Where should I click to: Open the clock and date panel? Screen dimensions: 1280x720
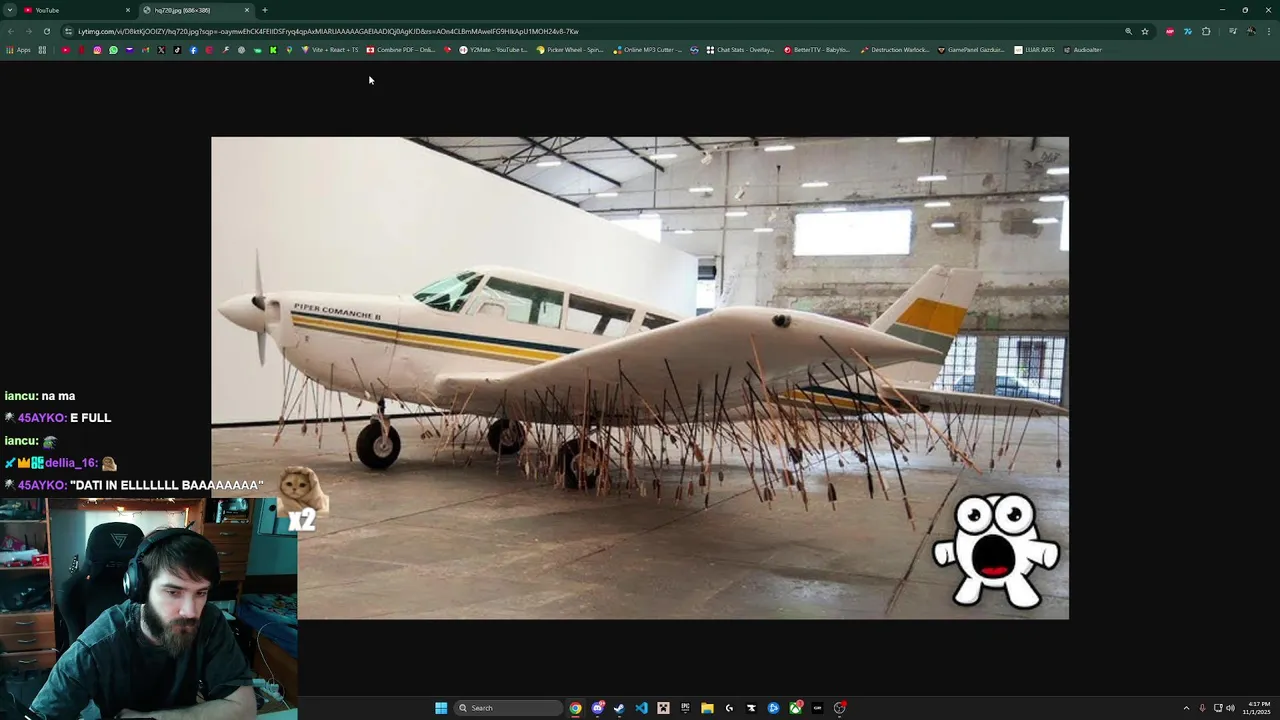tap(1257, 708)
